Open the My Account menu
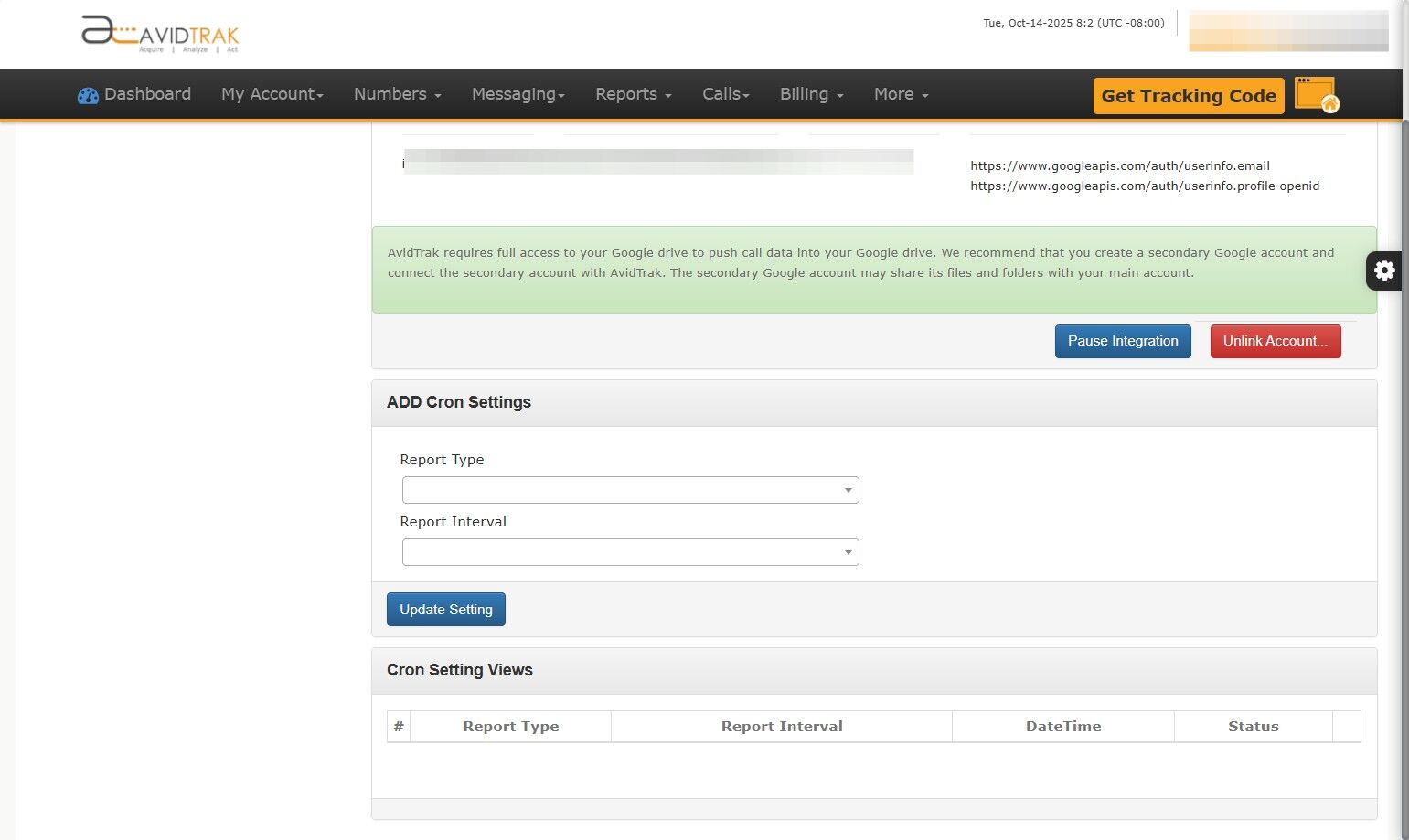 point(272,94)
